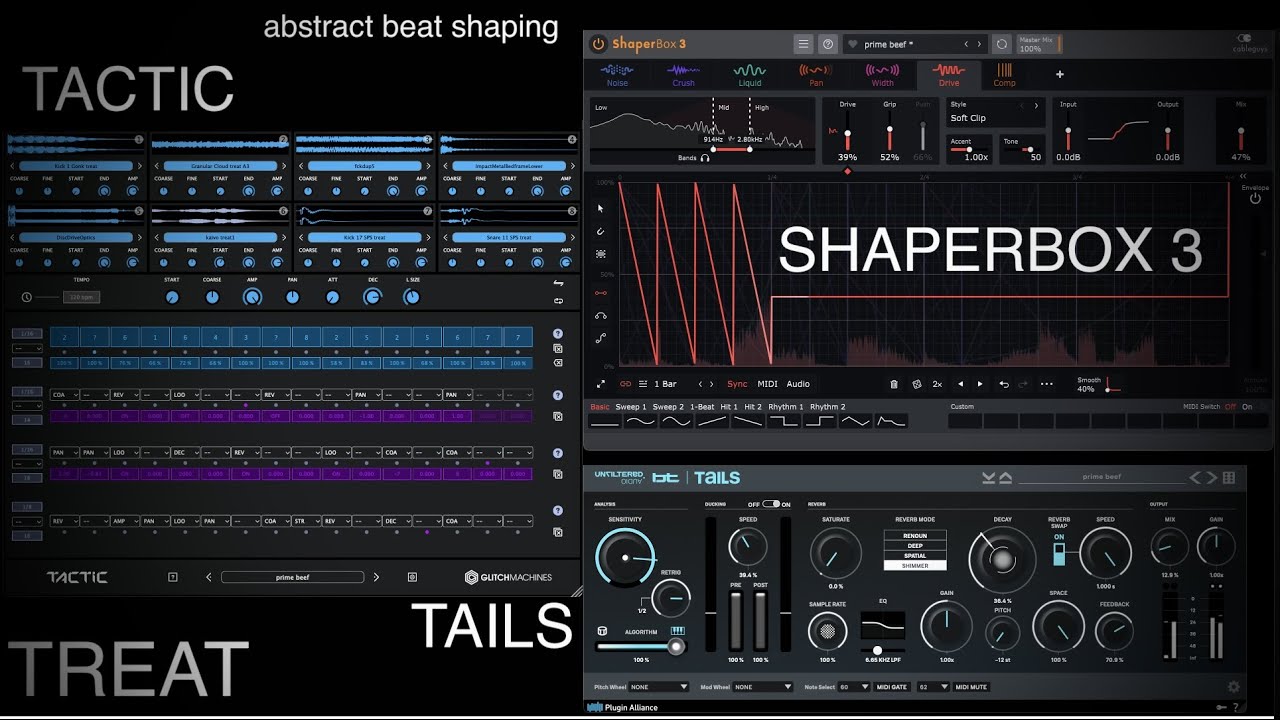Open Mod Wheel dropdown in Tails

click(763, 687)
